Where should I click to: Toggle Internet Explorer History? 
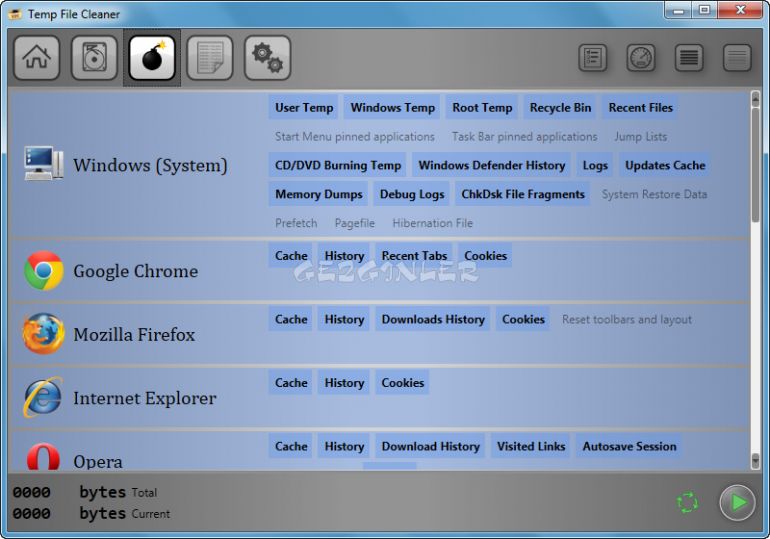coord(344,383)
